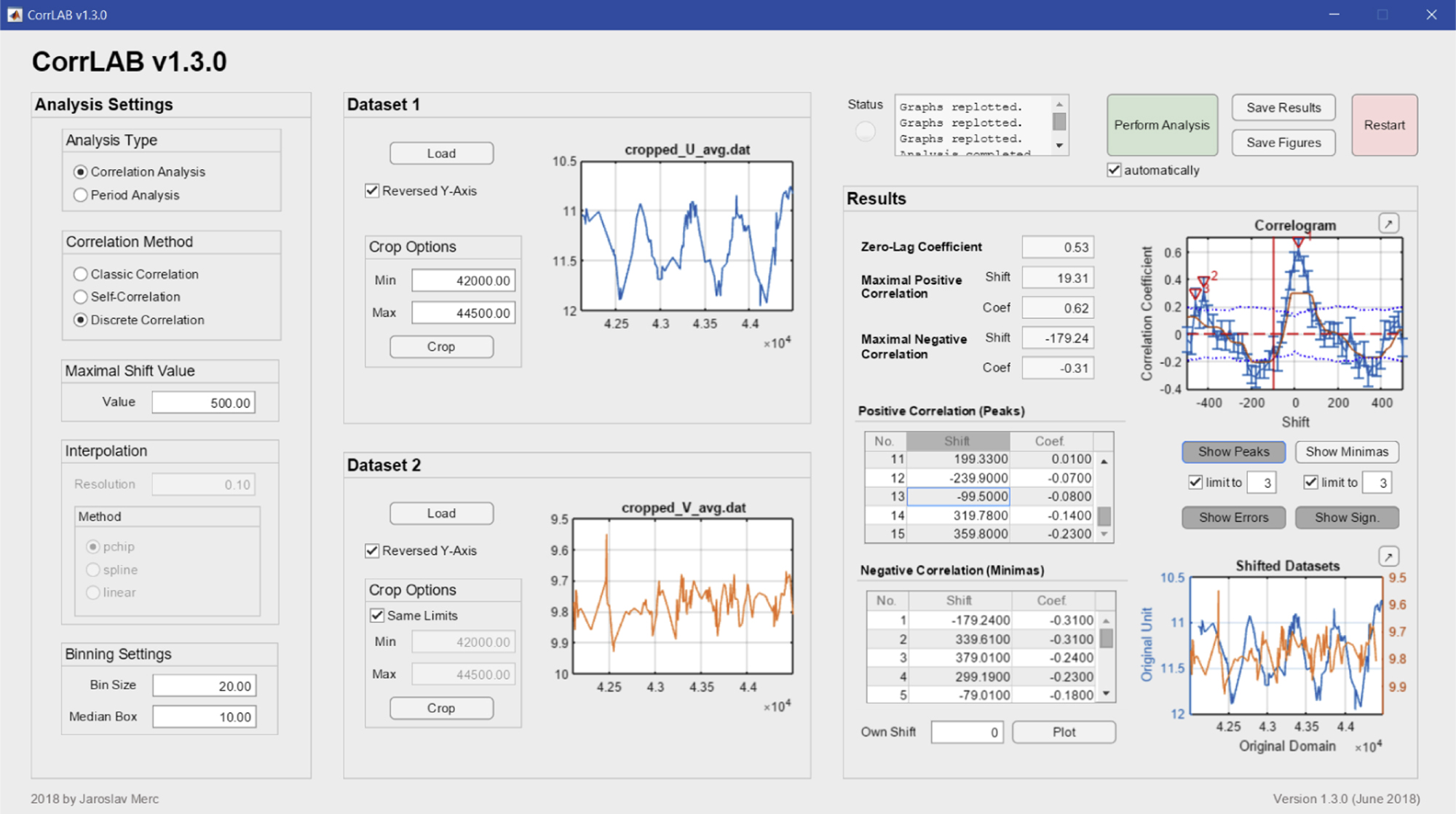This screenshot has width=1456, height=814.
Task: Toggle the Show Peaks button
Action: click(x=1233, y=452)
